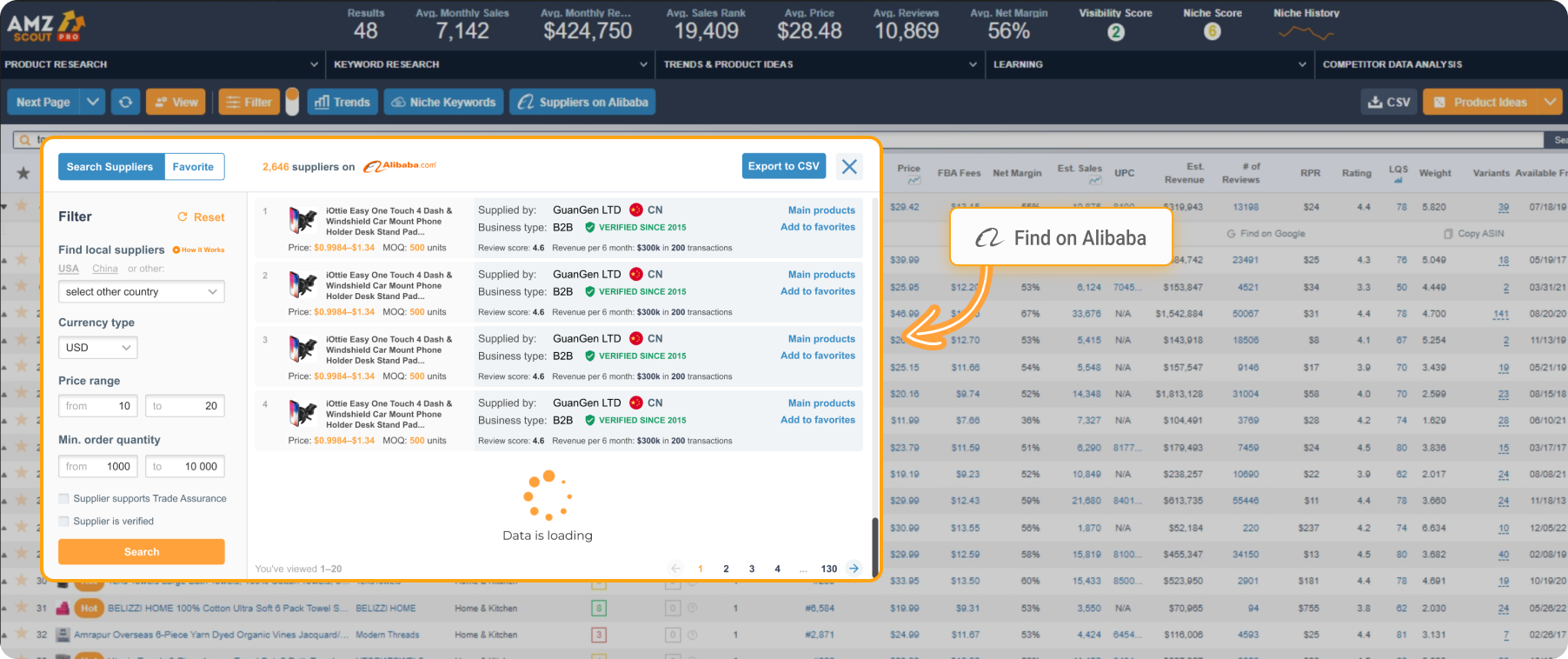
Task: Expand Product Ideas dropdown arrow
Action: 1551,102
